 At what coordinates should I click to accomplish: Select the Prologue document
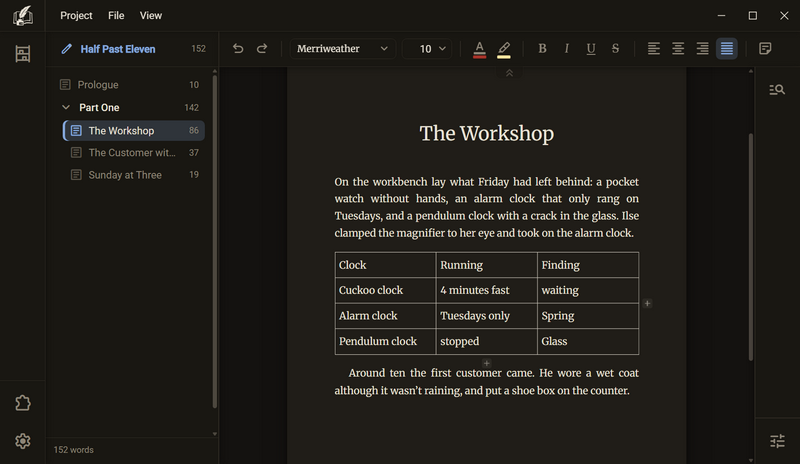130,85
